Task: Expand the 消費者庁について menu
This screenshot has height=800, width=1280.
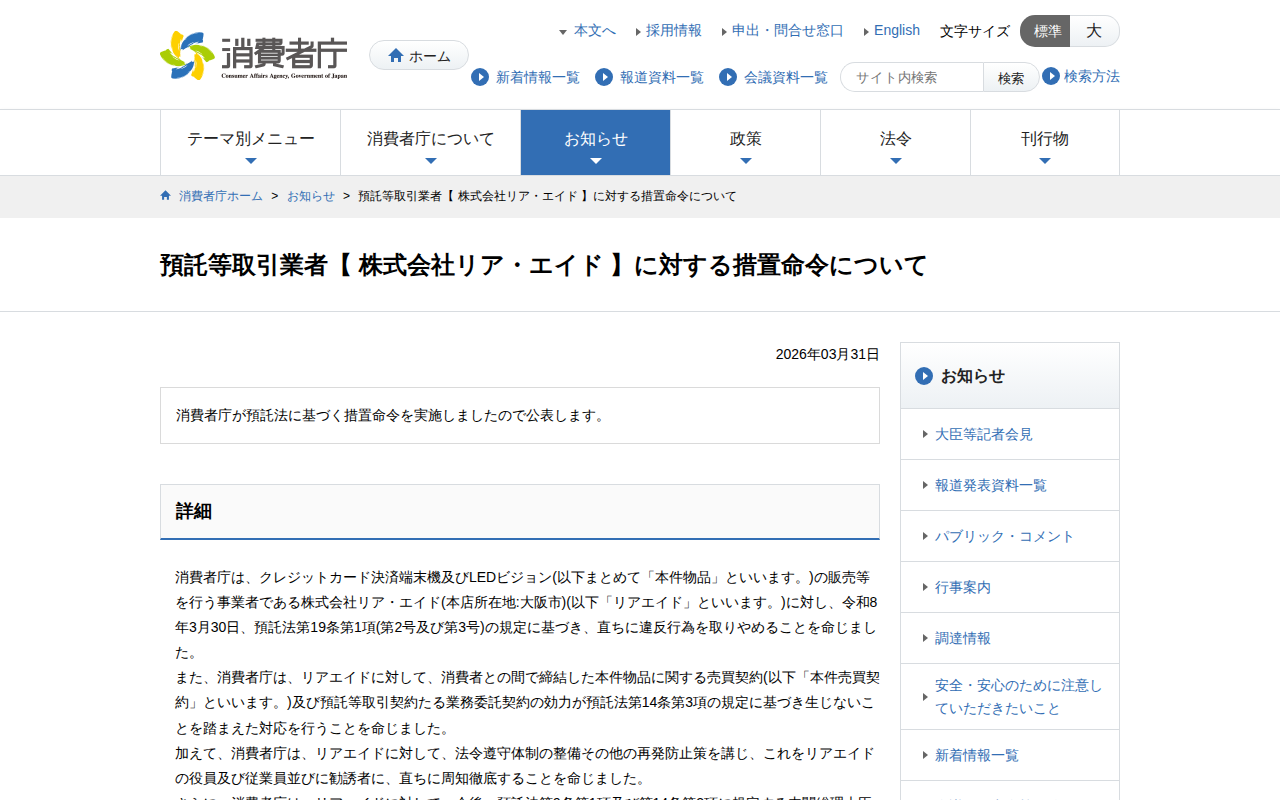Action: pyautogui.click(x=431, y=143)
